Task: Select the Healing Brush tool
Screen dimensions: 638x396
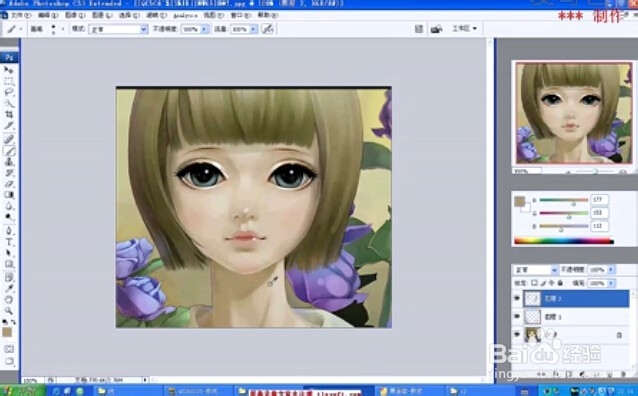Action: pos(9,140)
